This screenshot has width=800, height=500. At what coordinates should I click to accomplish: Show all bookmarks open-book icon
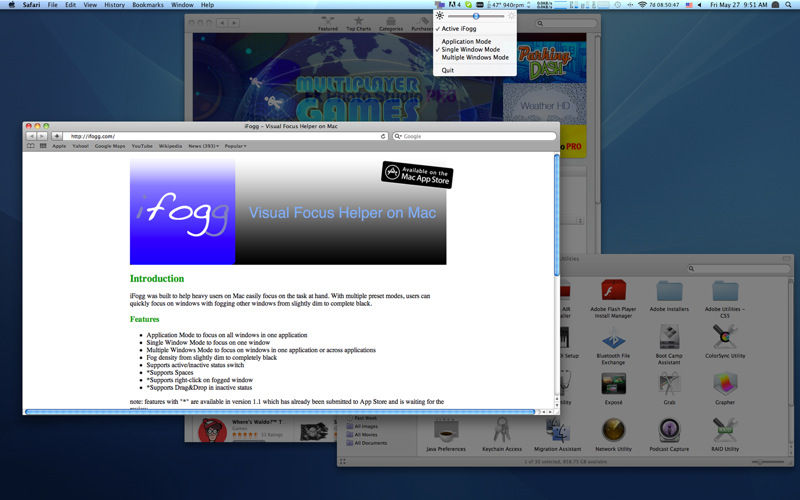coord(31,146)
